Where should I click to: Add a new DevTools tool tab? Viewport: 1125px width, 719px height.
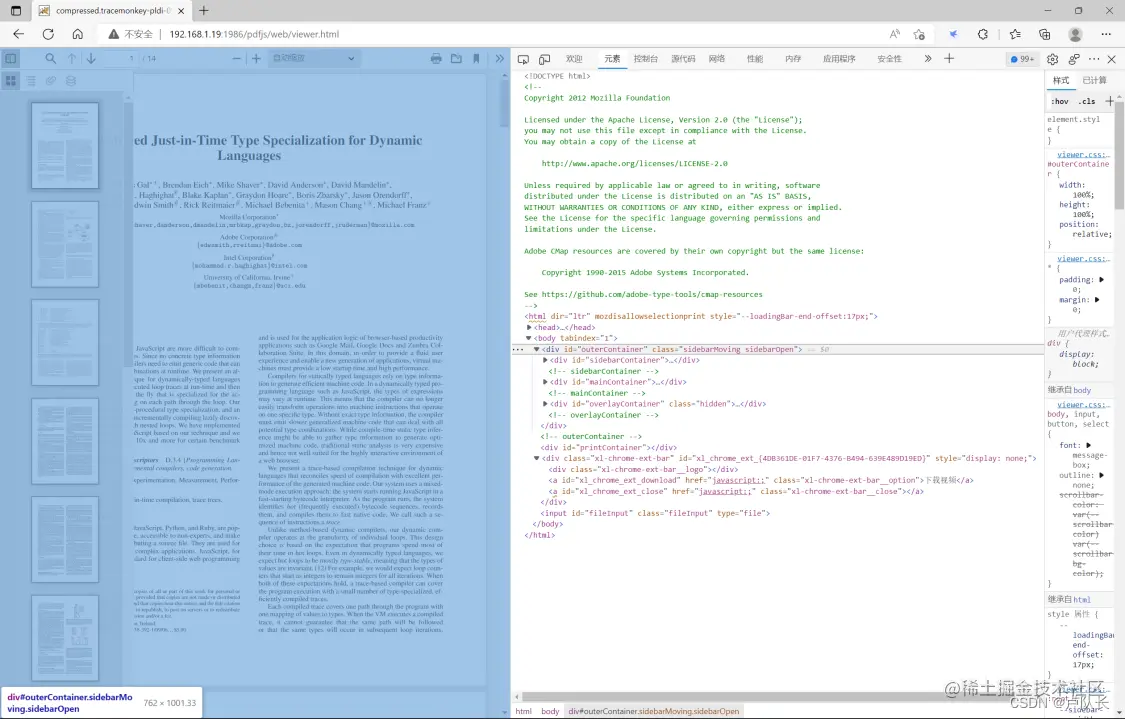pyautogui.click(x=949, y=59)
